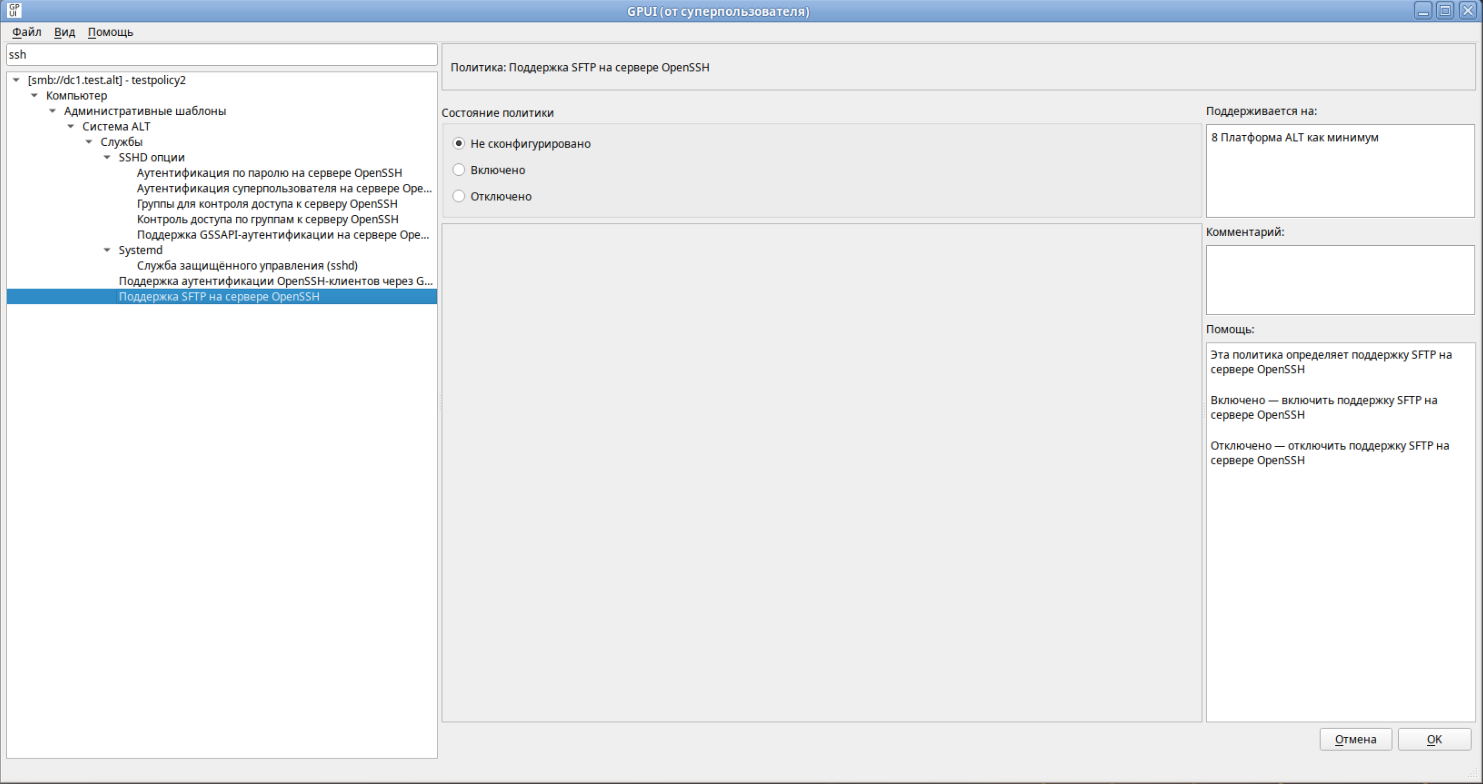Select 'Служба защищённого управления (sshd)'
The image size is (1483, 784).
247,266
